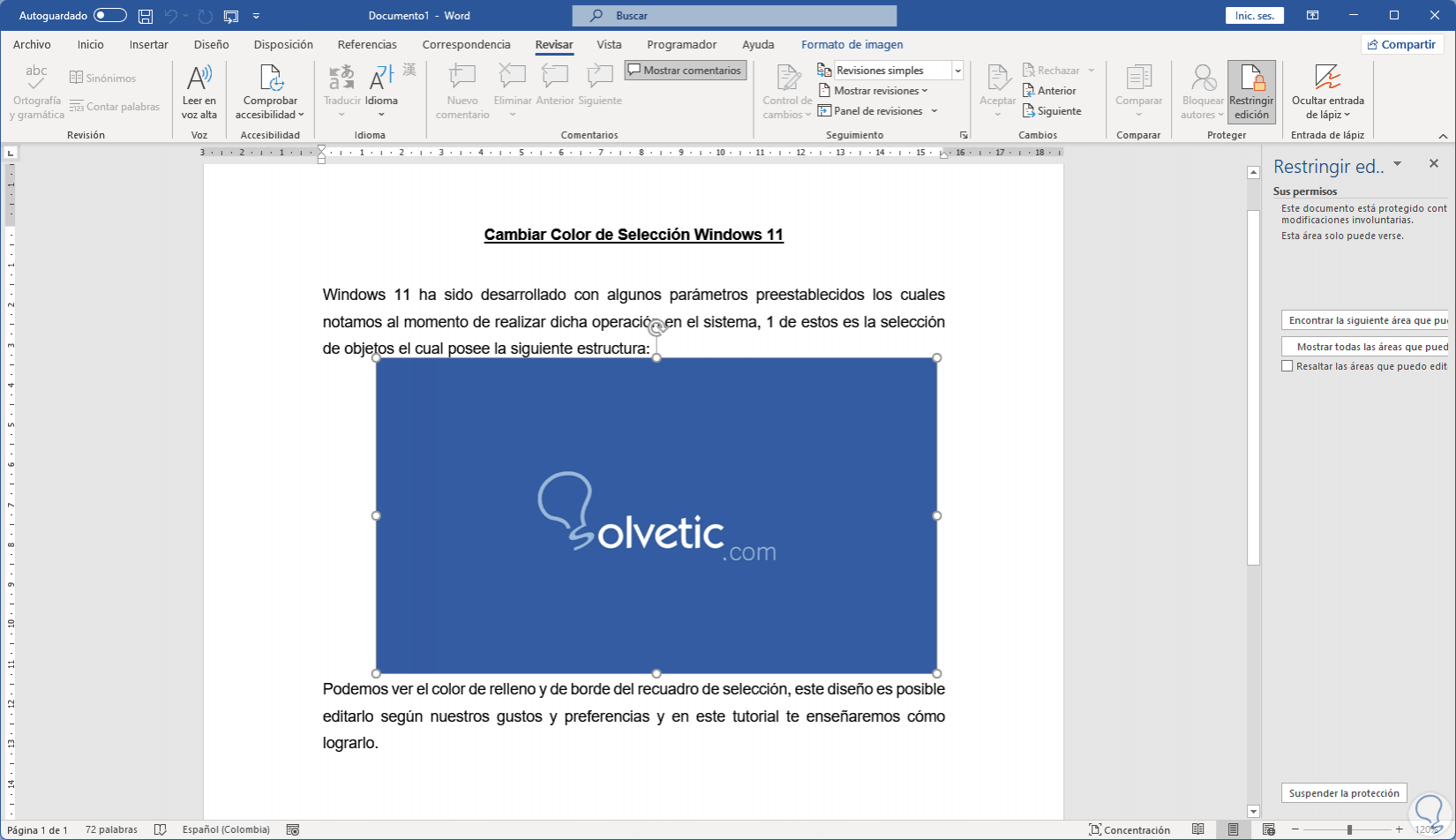Click the Idioma language icon
The image size is (1456, 840).
tap(381, 78)
